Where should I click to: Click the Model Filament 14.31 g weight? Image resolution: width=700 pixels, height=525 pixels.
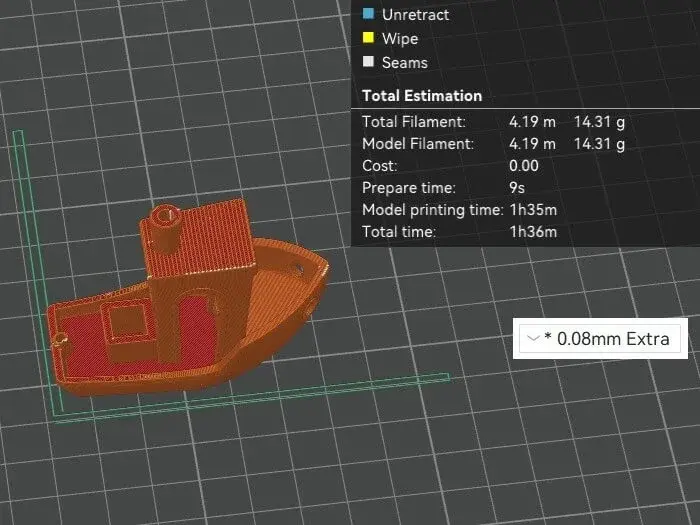[599, 144]
